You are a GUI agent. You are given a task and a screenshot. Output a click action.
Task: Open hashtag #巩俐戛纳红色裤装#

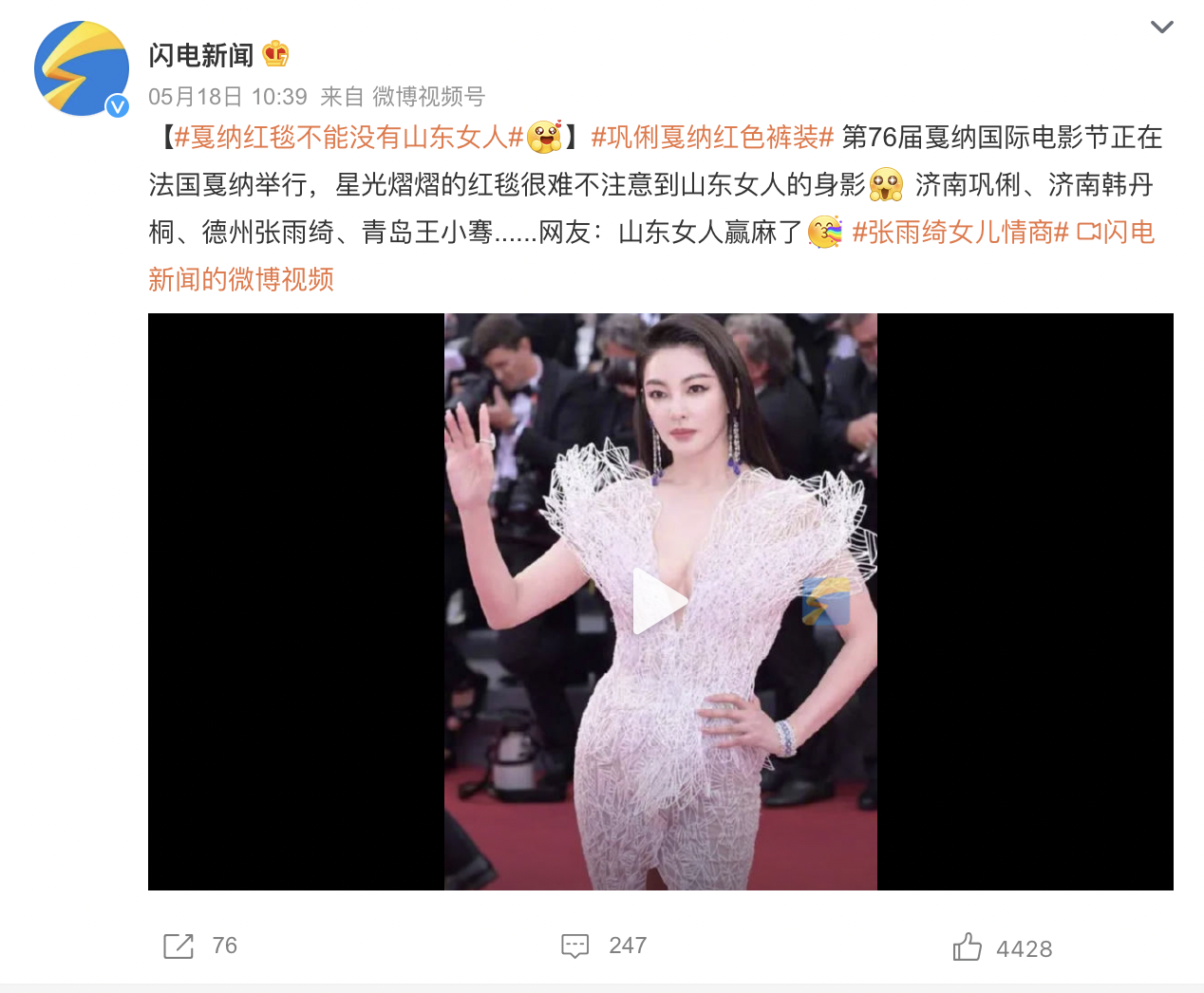712,138
